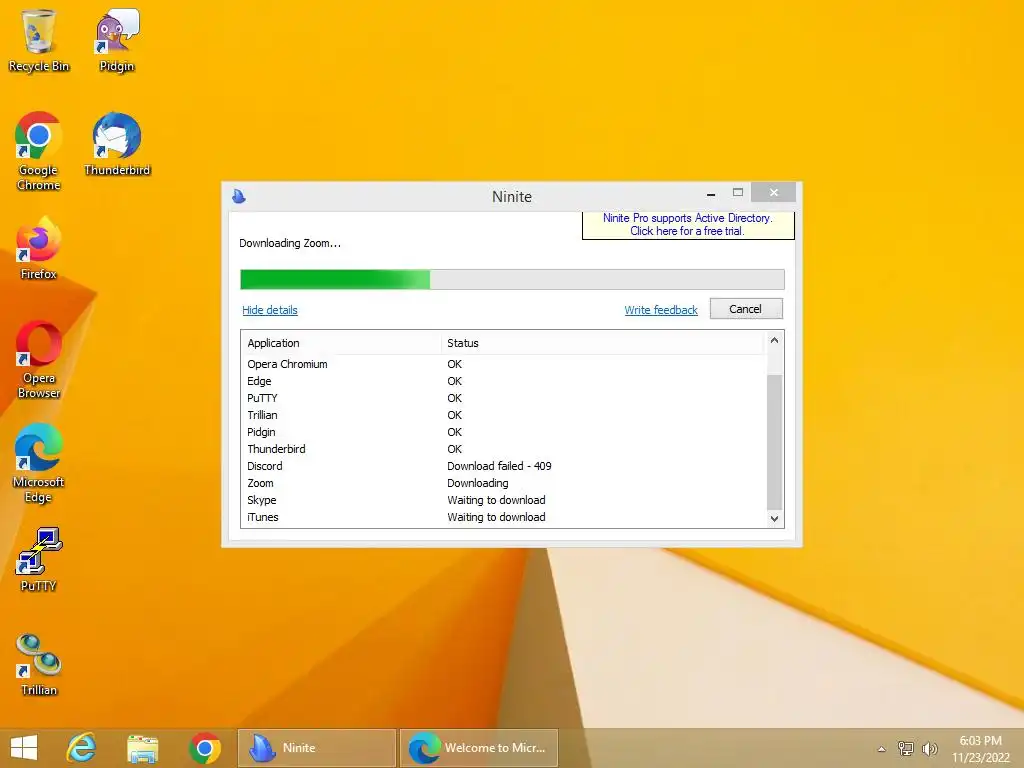Select the Microsoft Edge desktop shortcut
1024x768 pixels.
pos(39,463)
